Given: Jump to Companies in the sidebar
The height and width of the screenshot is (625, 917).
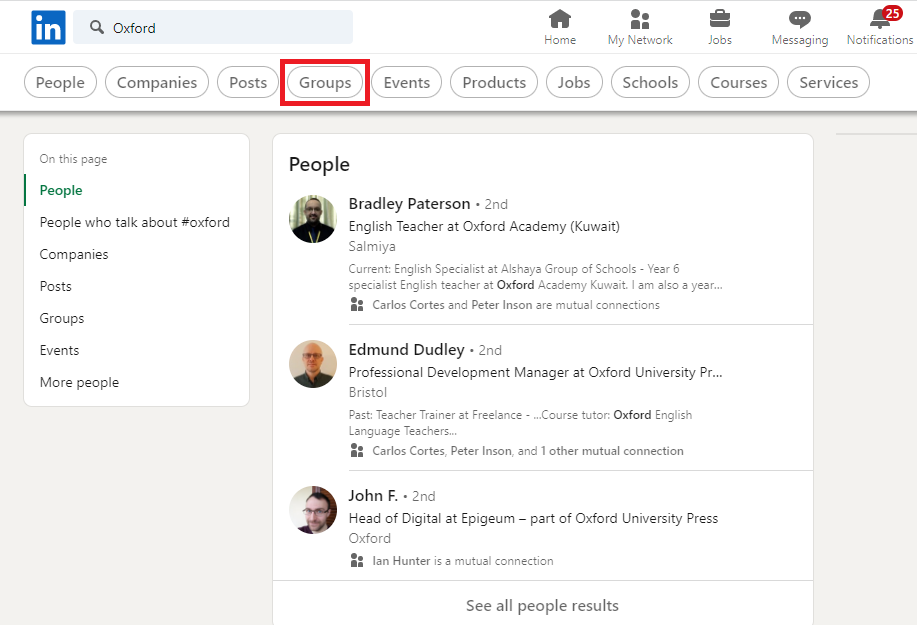Looking at the screenshot, I should 74,254.
